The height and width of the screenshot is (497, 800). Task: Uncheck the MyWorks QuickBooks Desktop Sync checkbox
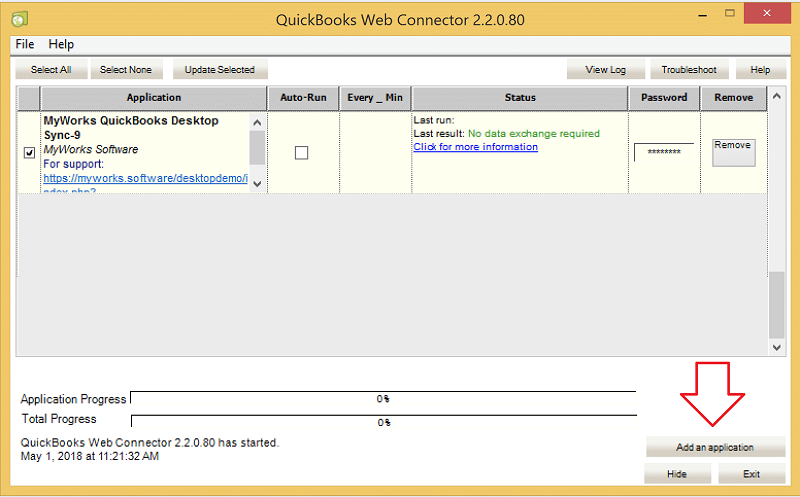[30, 153]
